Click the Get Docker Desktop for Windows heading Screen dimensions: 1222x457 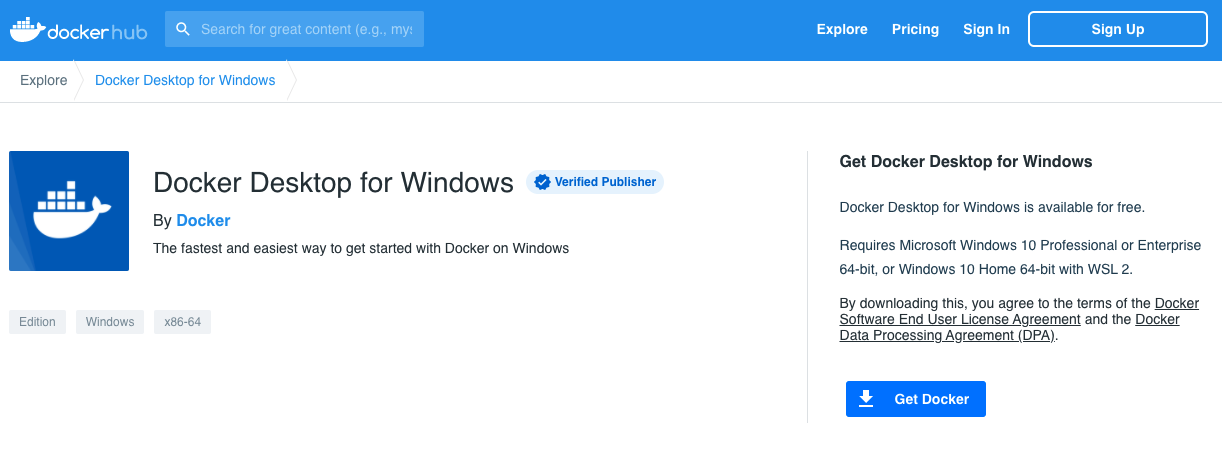click(x=966, y=161)
